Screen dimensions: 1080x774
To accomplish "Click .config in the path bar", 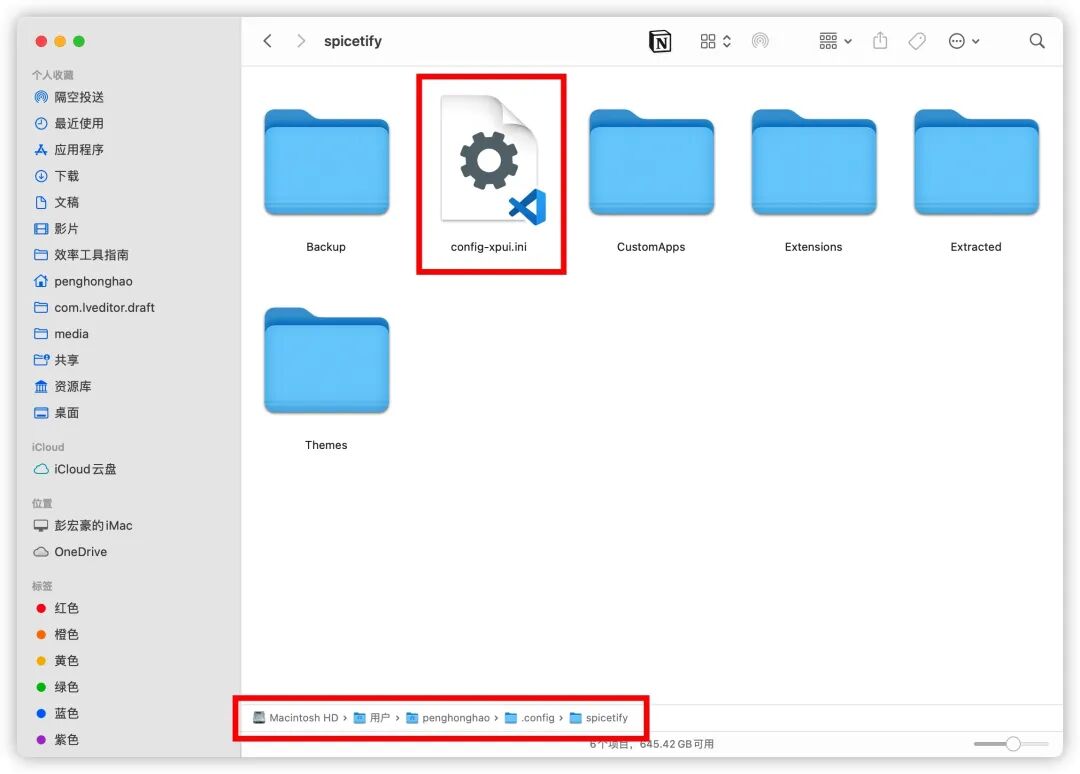I will pos(530,718).
